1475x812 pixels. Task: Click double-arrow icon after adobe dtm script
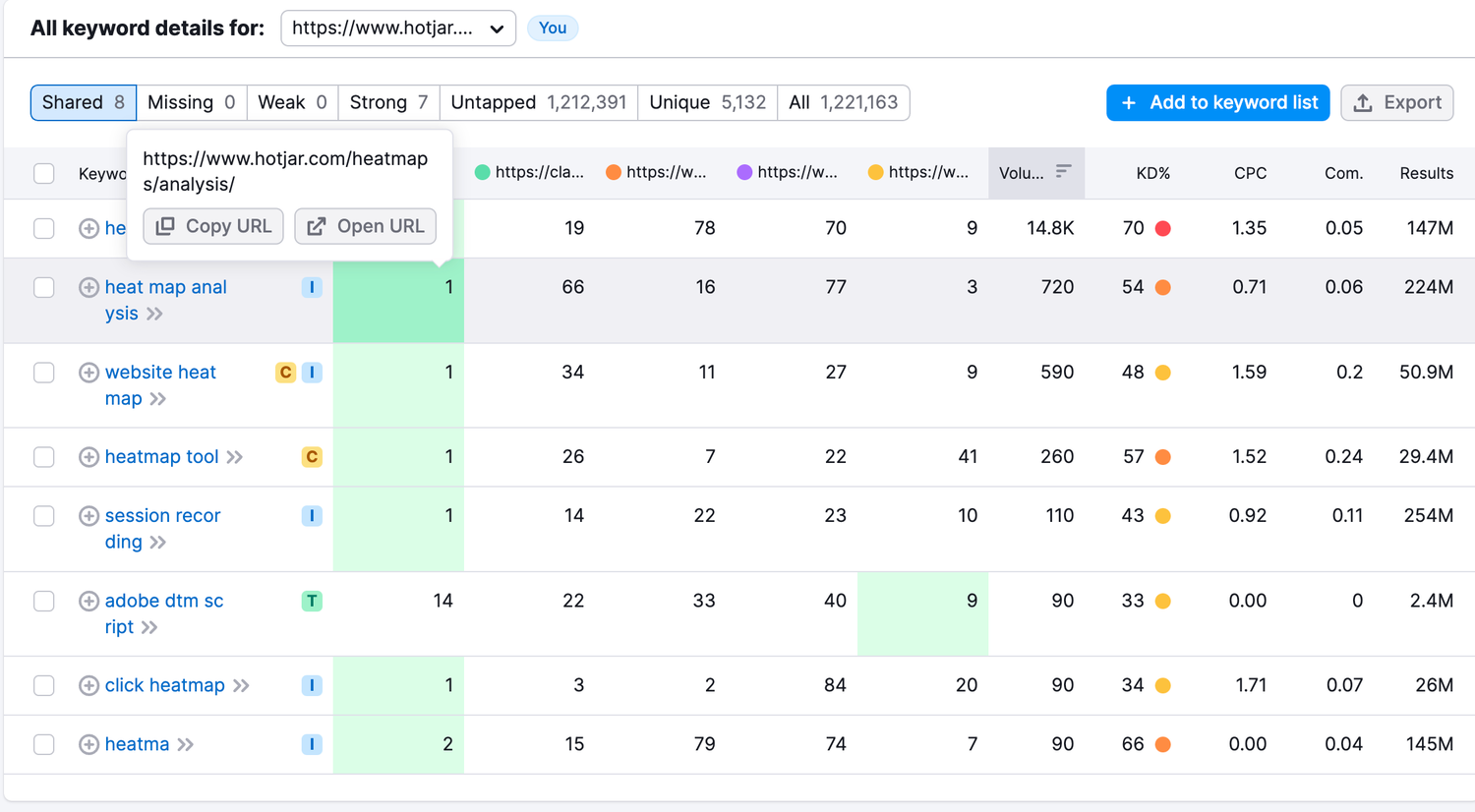pyautogui.click(x=149, y=627)
